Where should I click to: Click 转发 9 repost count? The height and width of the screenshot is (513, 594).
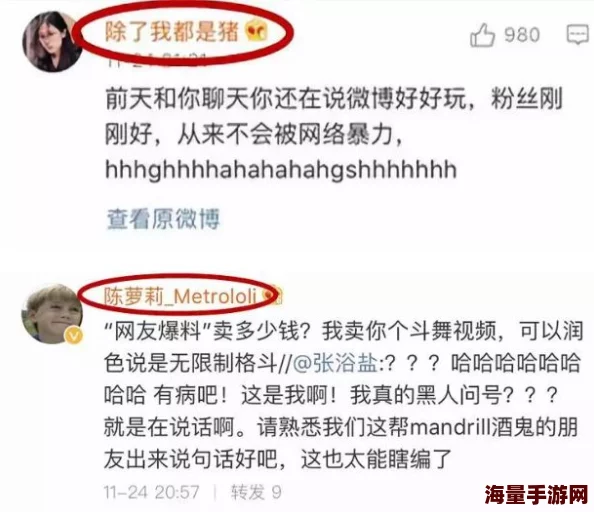[256, 492]
